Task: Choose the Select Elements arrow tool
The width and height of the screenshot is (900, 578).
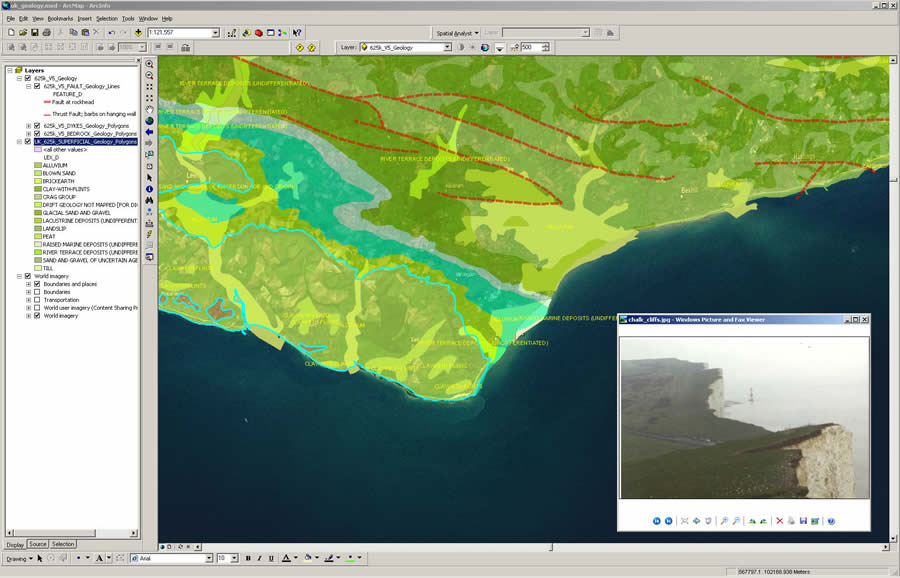Action: coord(149,178)
